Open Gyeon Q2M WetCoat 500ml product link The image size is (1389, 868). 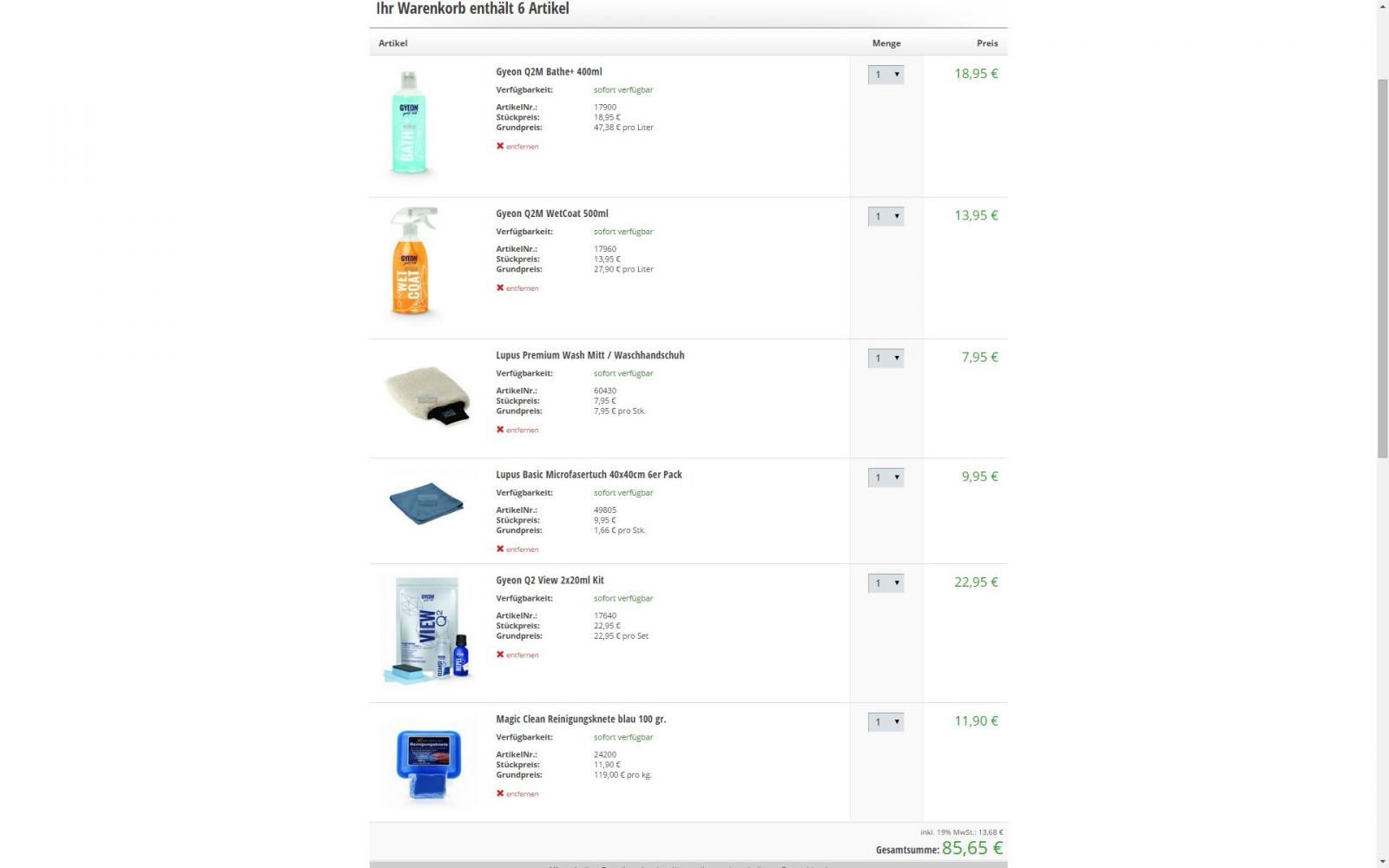coord(552,214)
